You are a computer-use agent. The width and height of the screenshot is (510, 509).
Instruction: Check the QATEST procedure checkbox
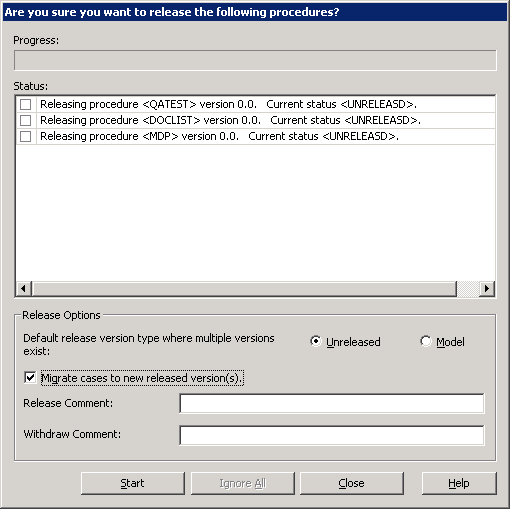(x=25, y=104)
